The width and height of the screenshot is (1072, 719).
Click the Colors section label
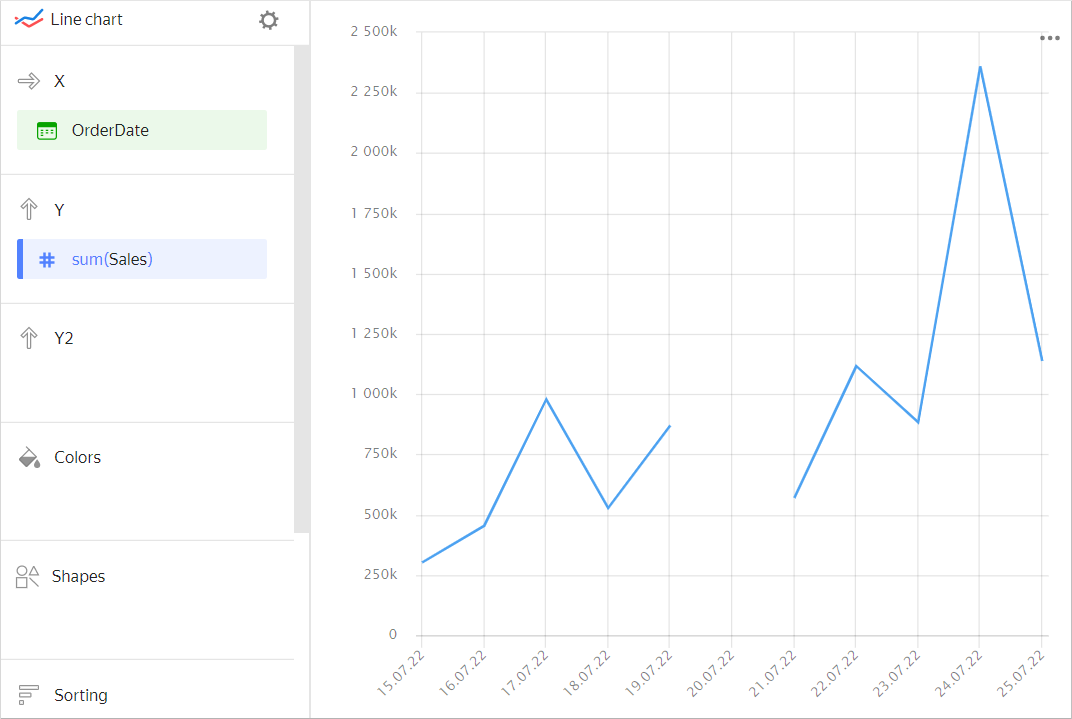pos(78,458)
